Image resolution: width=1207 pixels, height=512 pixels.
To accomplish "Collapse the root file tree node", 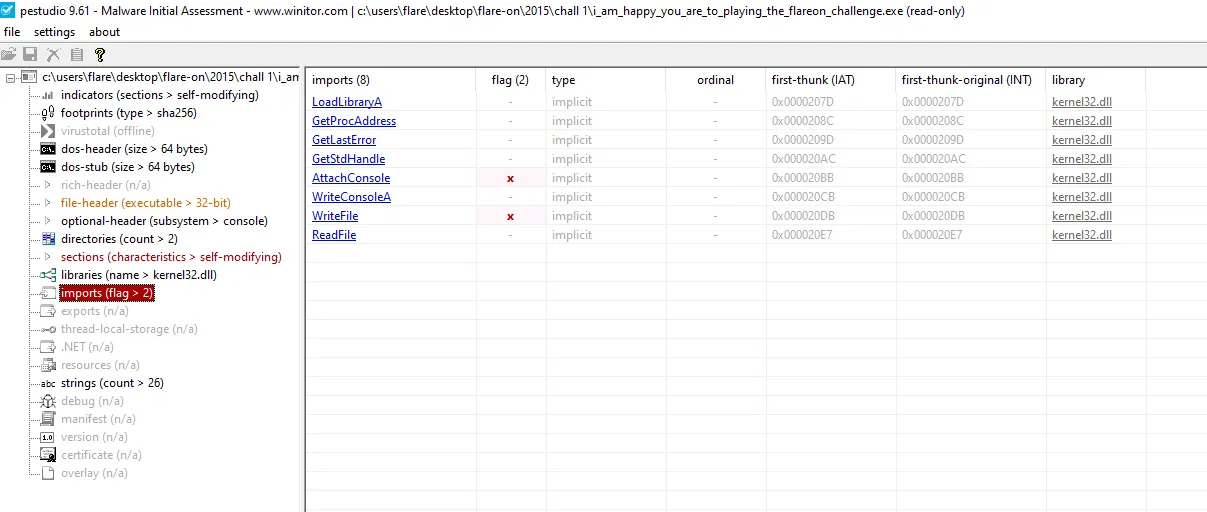I will pos(10,77).
